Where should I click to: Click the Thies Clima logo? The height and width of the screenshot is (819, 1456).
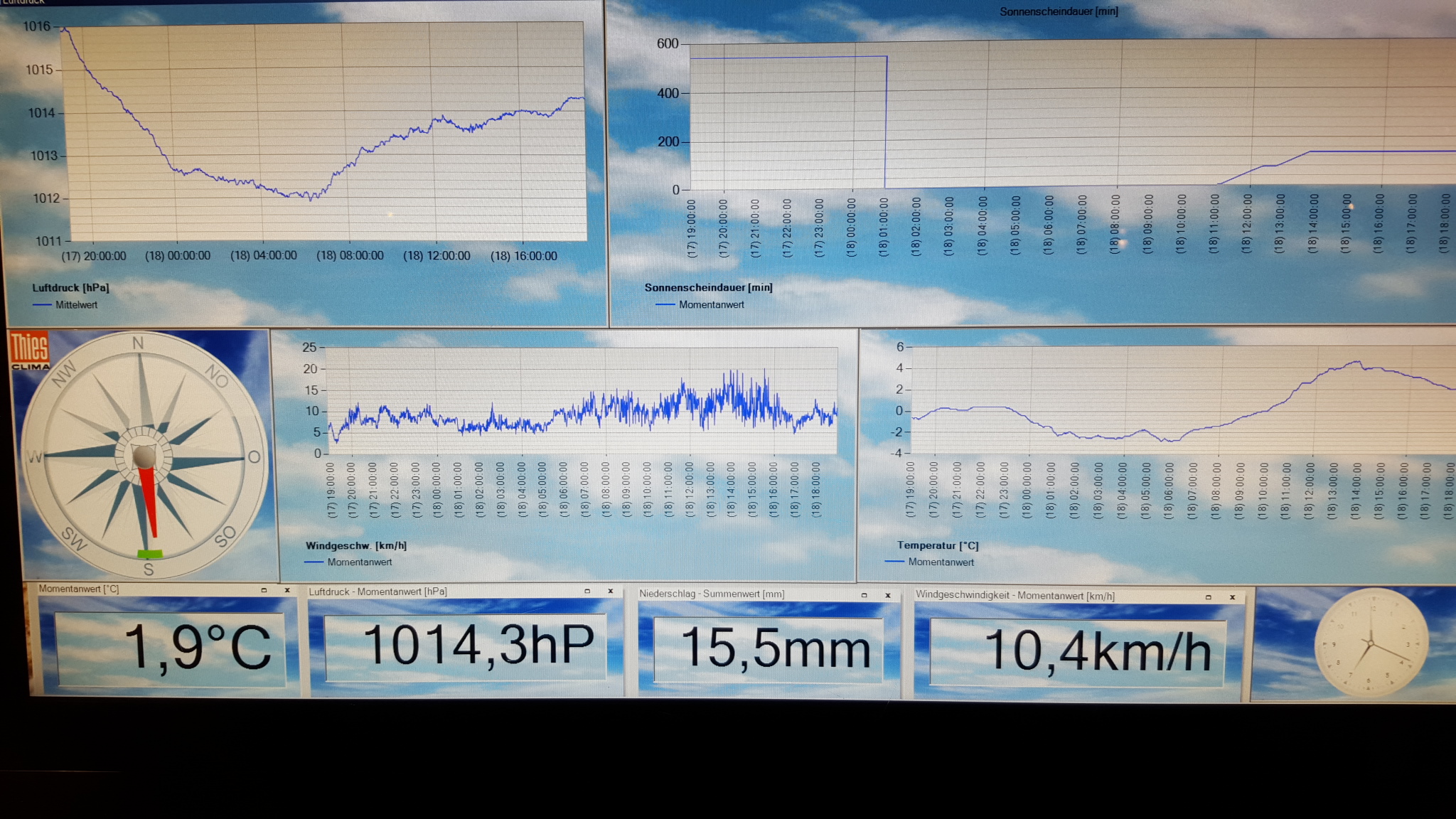point(30,350)
